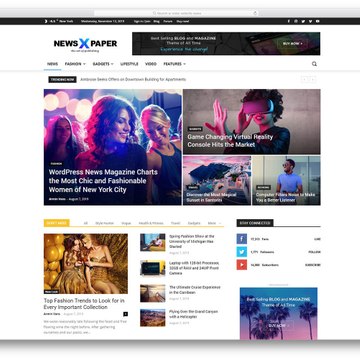Screen dimensions: 360x360
Task: Click the browser address bar field
Action: point(176,13)
